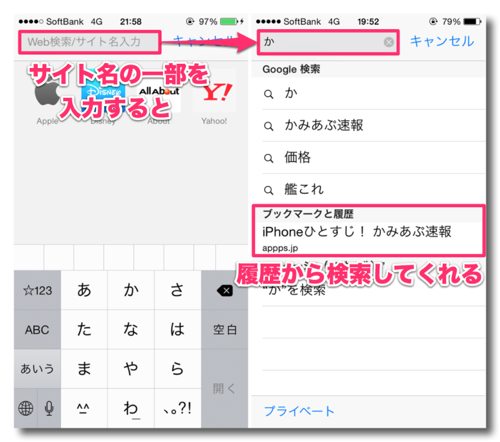Tap the microphone dictation icon
This screenshot has height=442, width=500.
49,408
